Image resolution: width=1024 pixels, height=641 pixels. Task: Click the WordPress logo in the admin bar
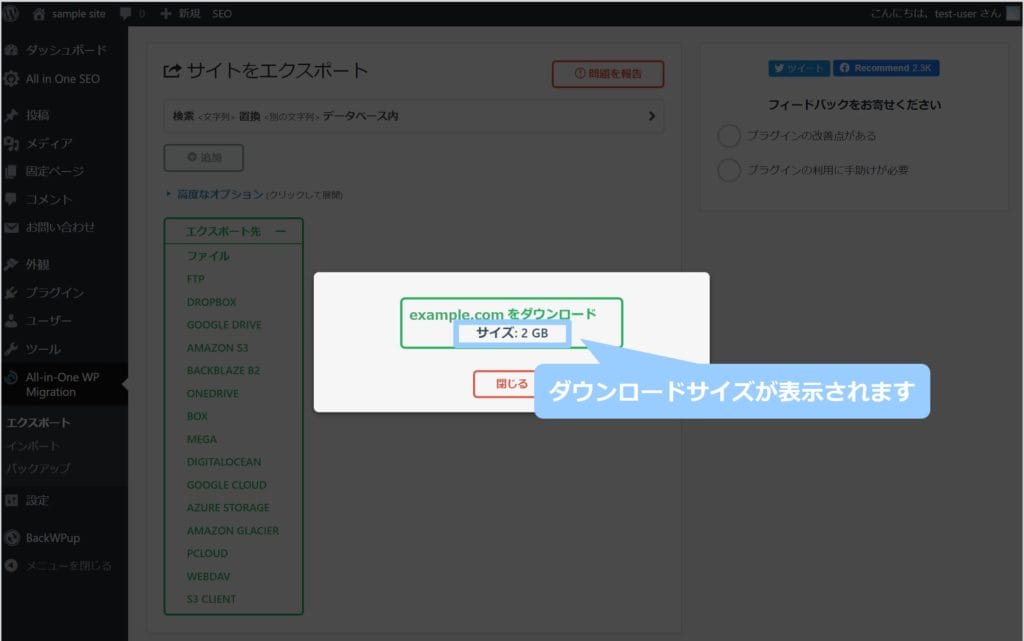(10, 13)
